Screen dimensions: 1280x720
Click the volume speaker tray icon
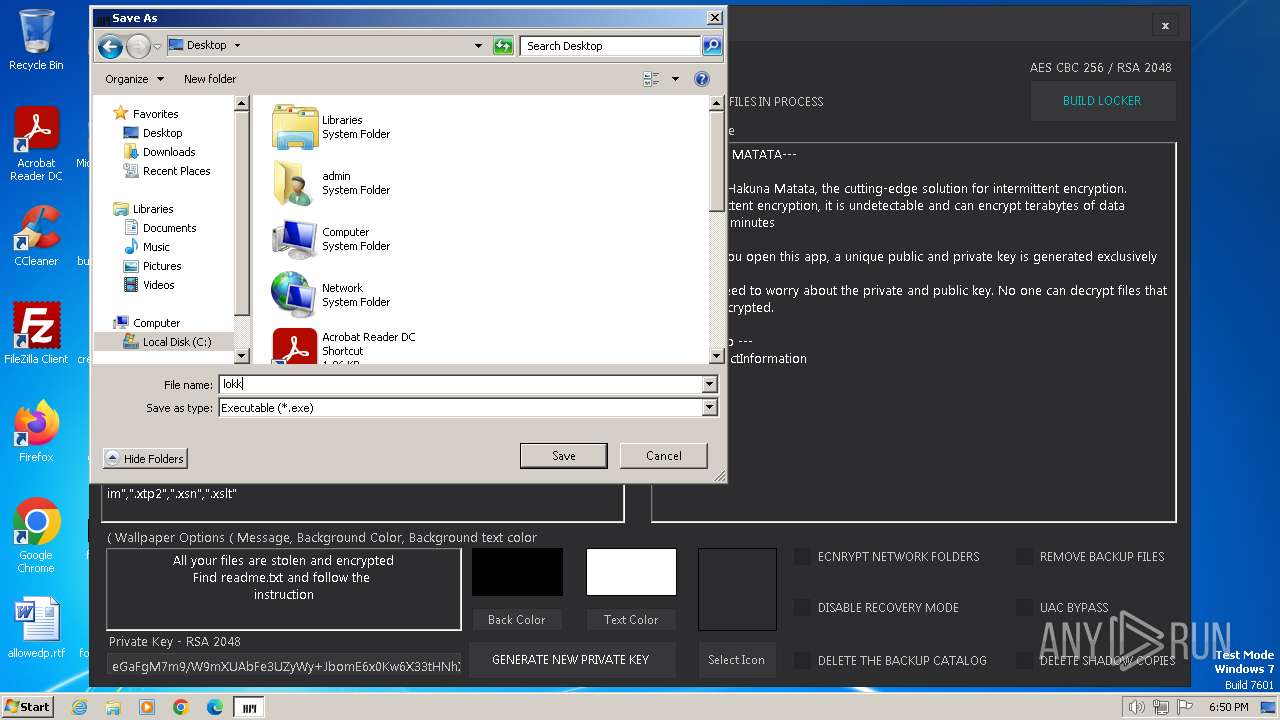(1136, 707)
